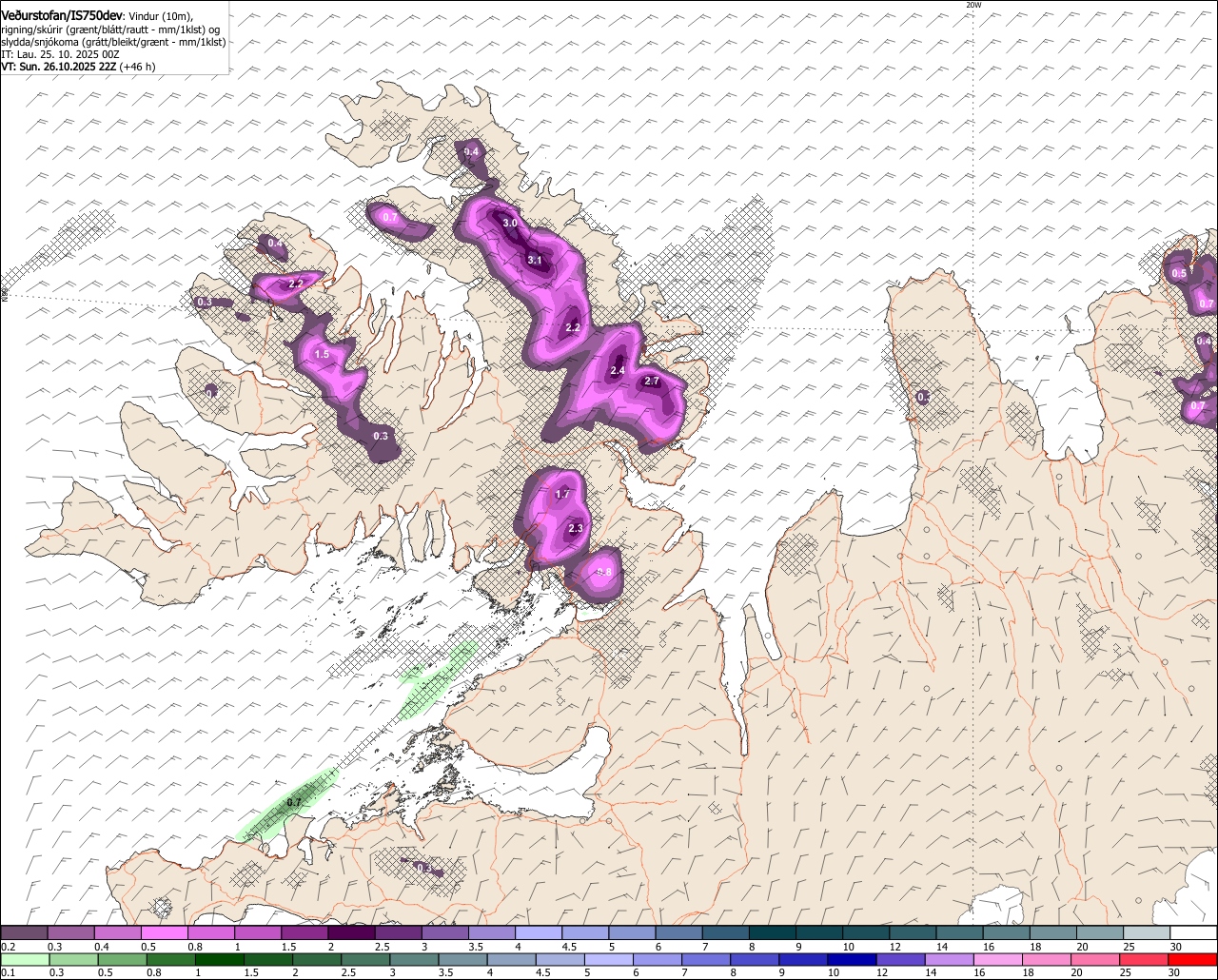Click the pure red lower swatch at 30
The width and height of the screenshot is (1218, 980).
(x=1192, y=959)
